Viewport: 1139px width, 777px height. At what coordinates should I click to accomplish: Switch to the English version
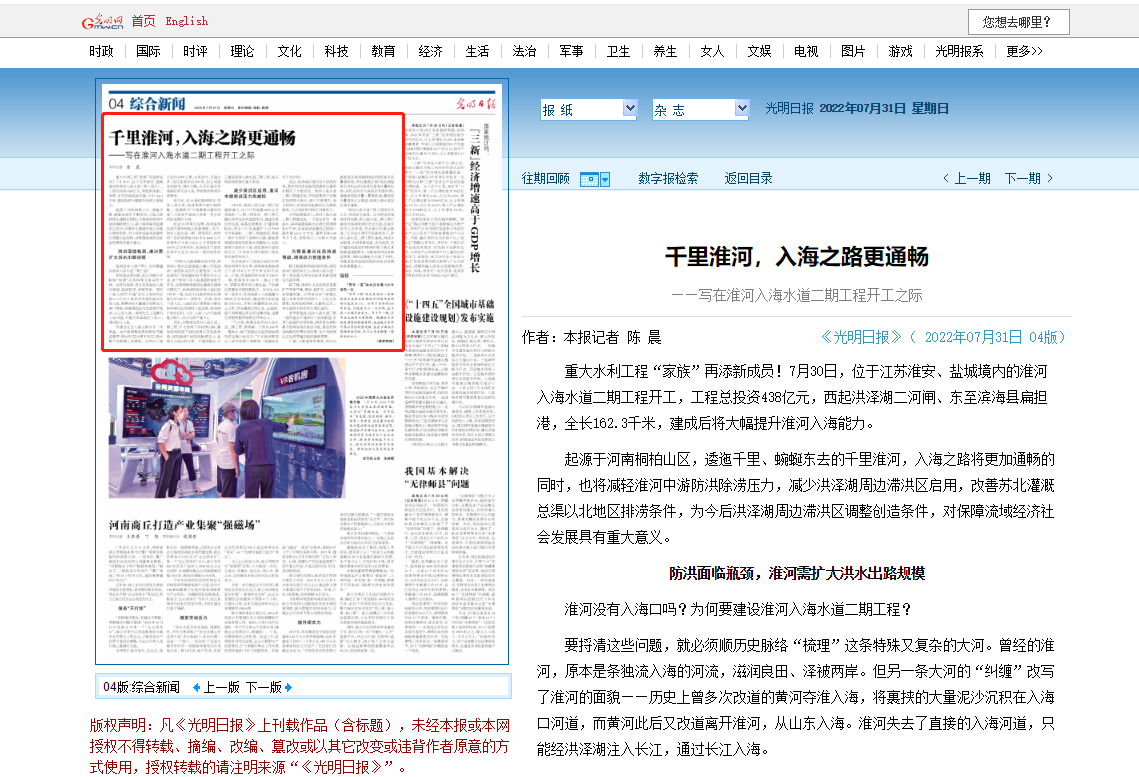coord(187,21)
